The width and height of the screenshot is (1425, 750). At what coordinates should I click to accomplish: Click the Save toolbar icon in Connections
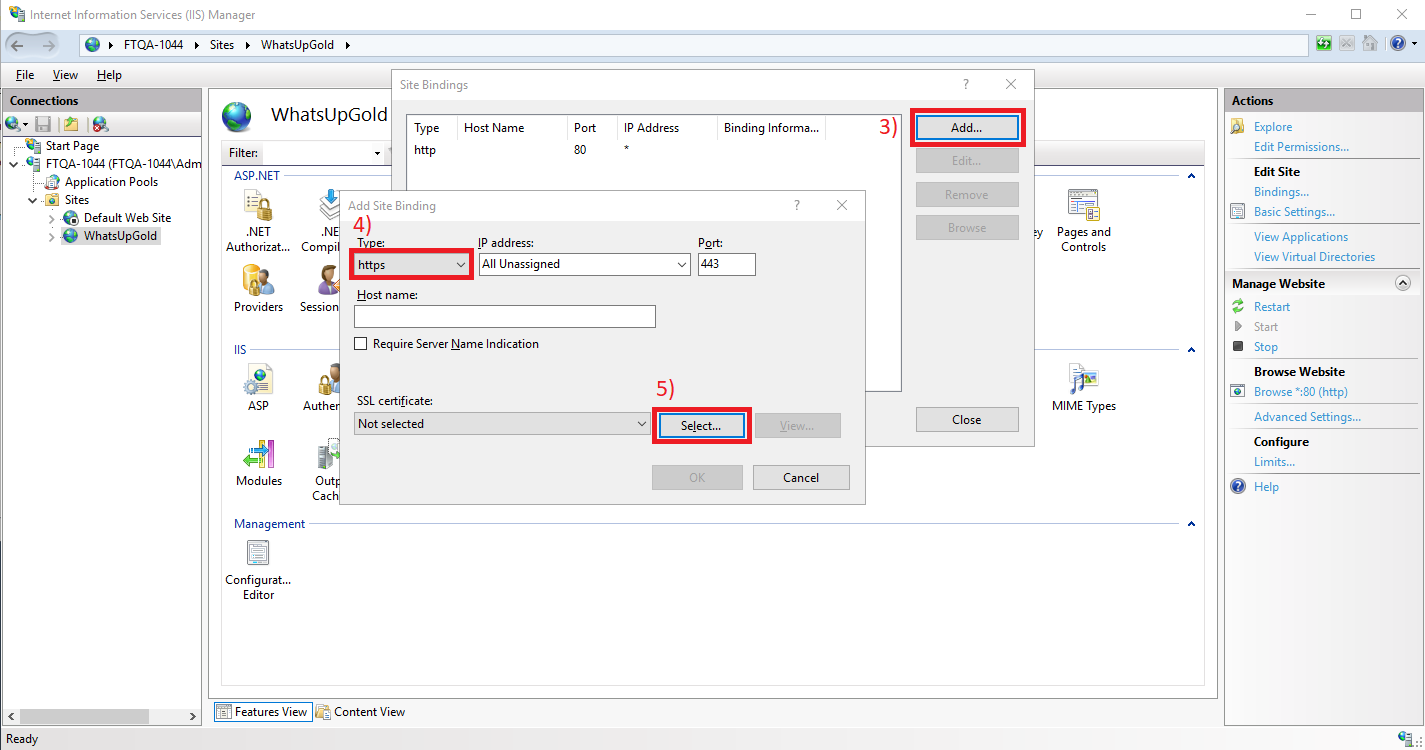[43, 124]
